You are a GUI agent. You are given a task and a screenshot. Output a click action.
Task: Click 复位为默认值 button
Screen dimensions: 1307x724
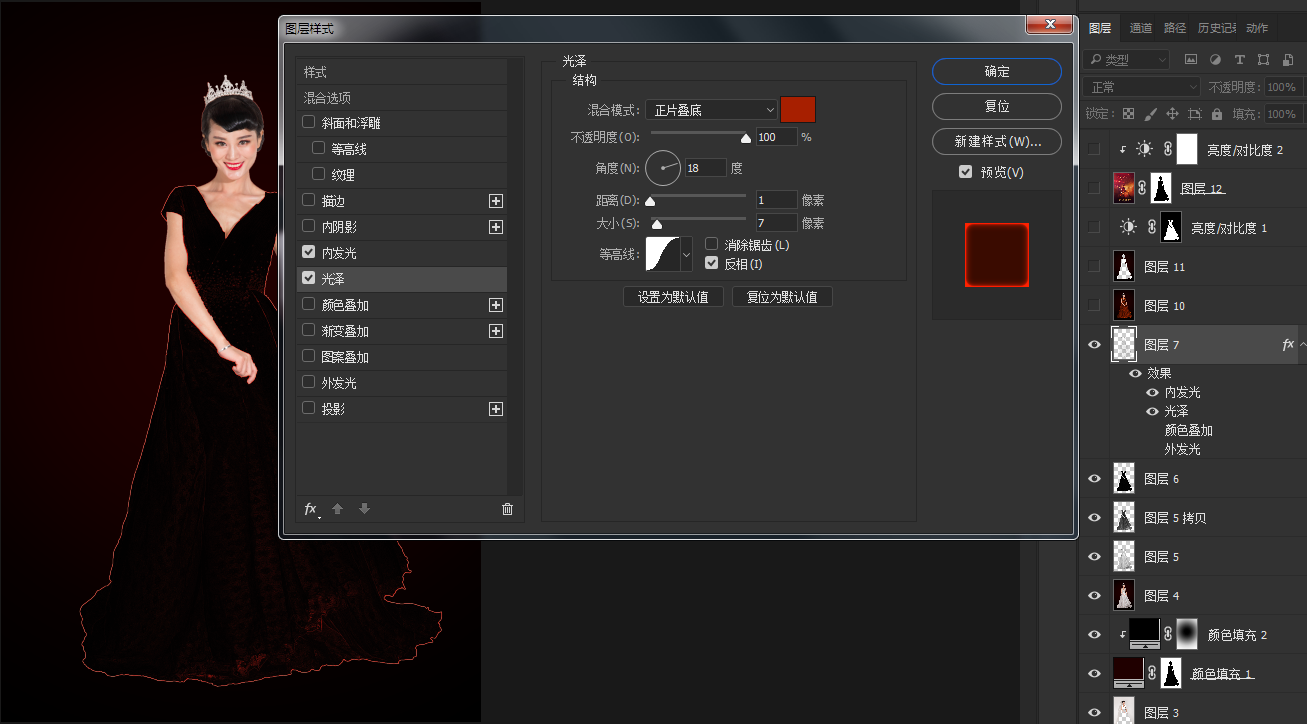782,297
